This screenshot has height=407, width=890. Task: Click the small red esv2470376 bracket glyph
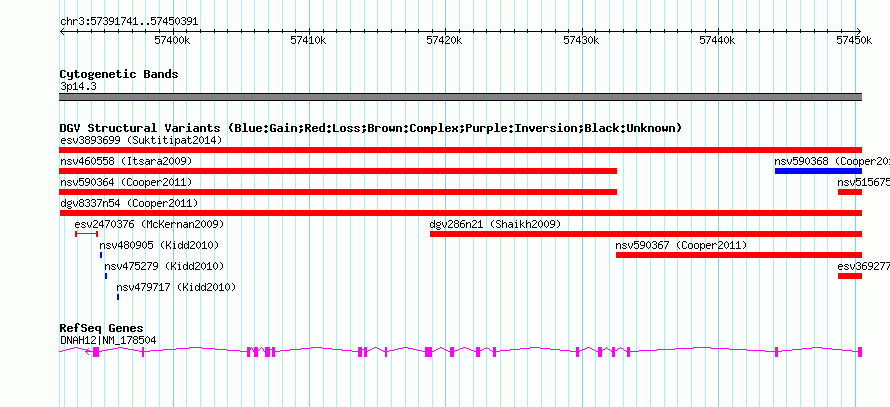coord(86,234)
